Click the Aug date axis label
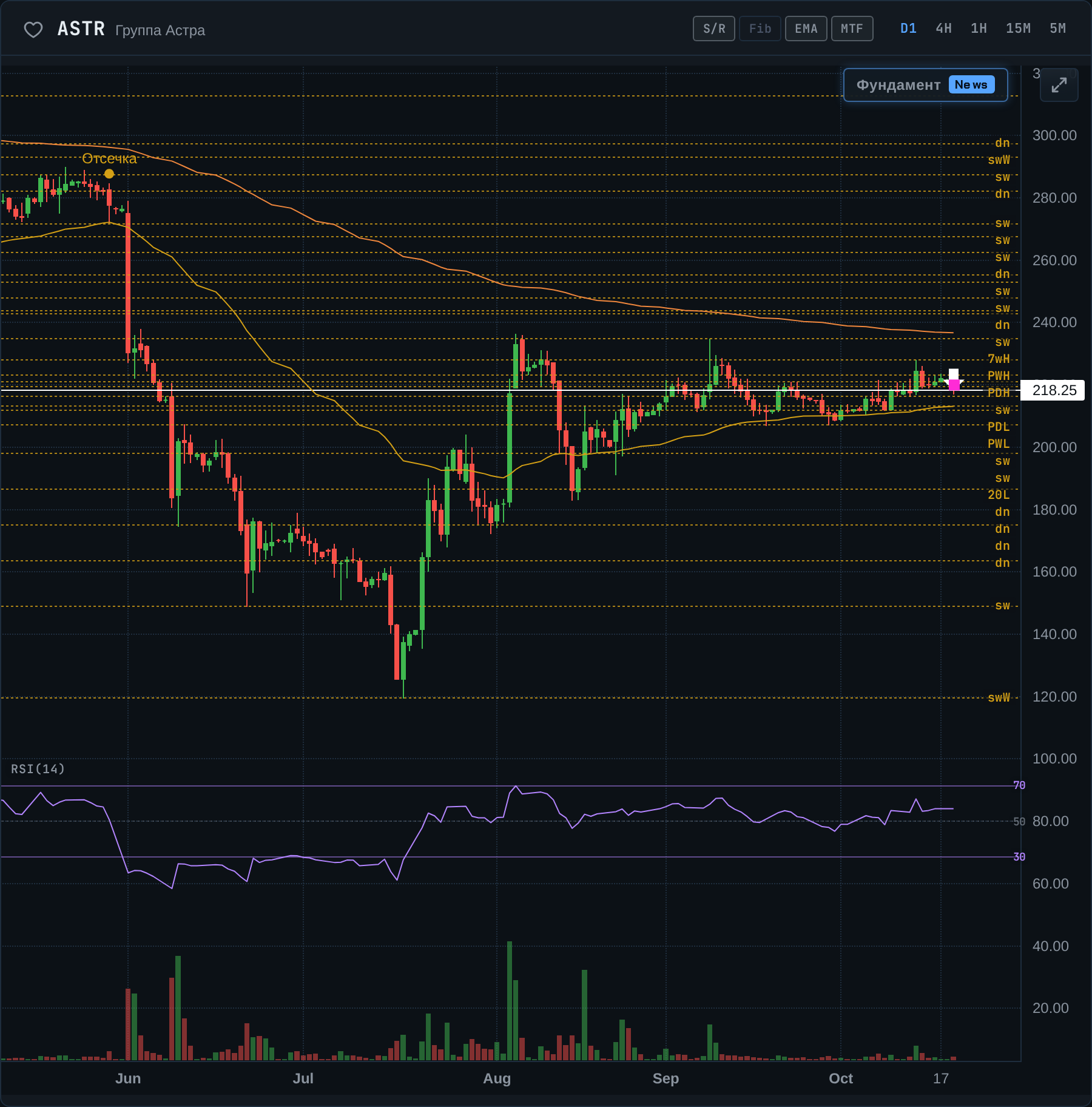The image size is (1092, 1107). (x=497, y=1078)
